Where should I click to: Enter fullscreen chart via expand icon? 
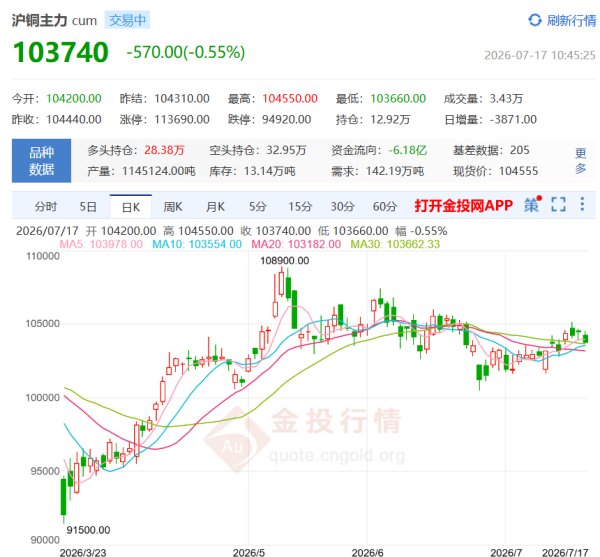tap(558, 204)
